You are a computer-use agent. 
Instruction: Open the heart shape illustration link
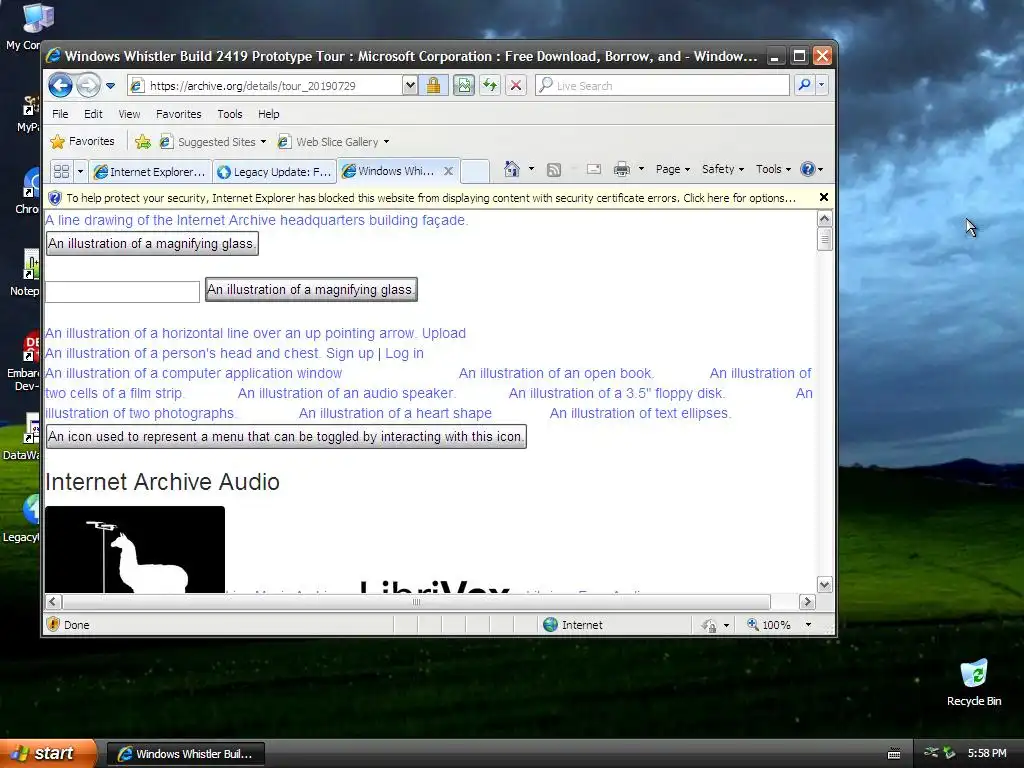tap(395, 413)
